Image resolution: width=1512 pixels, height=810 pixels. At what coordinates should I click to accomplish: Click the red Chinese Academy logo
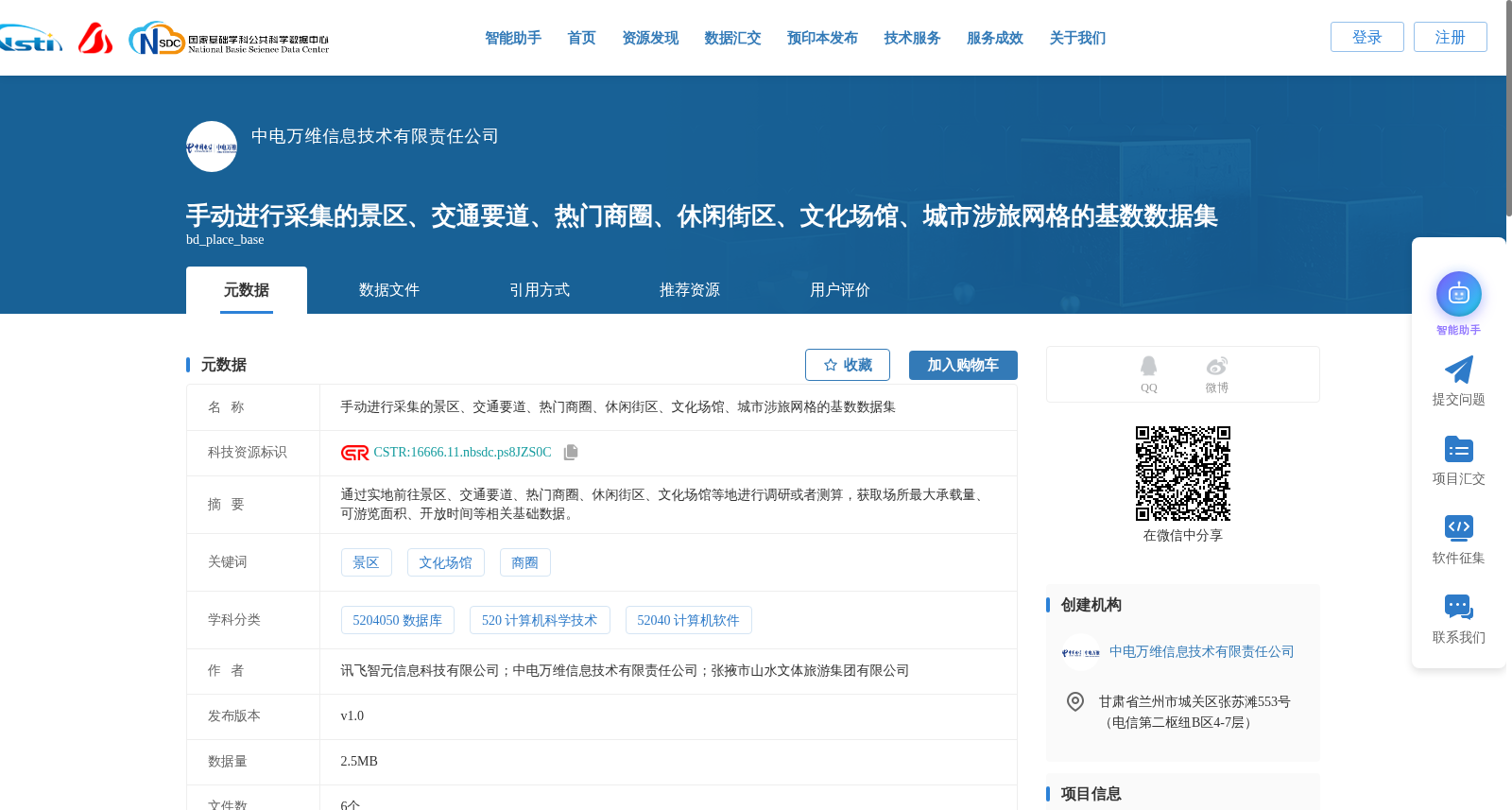click(95, 38)
